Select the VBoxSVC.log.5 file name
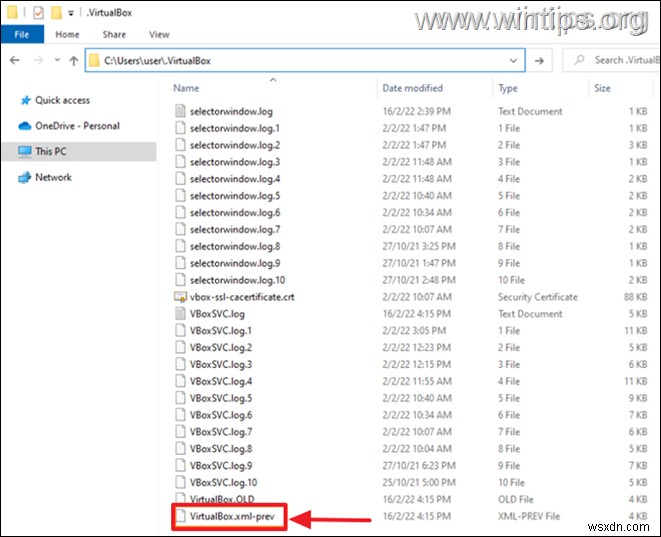 221,398
